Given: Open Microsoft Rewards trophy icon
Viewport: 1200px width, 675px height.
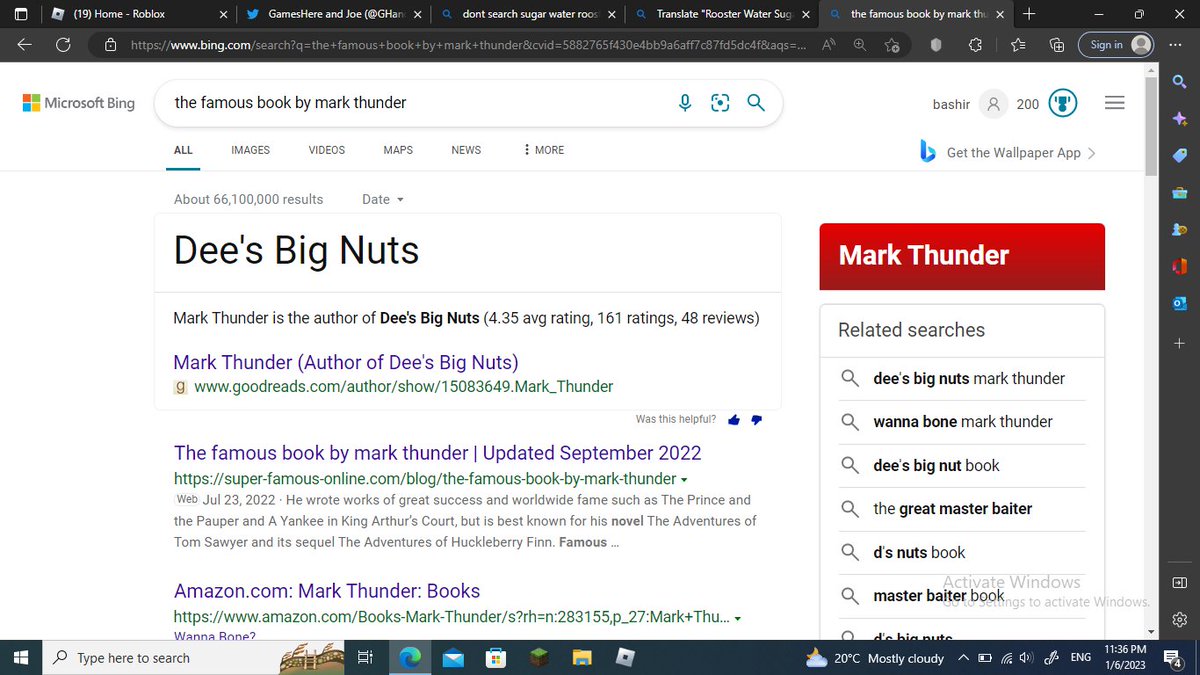Looking at the screenshot, I should pos(1062,103).
